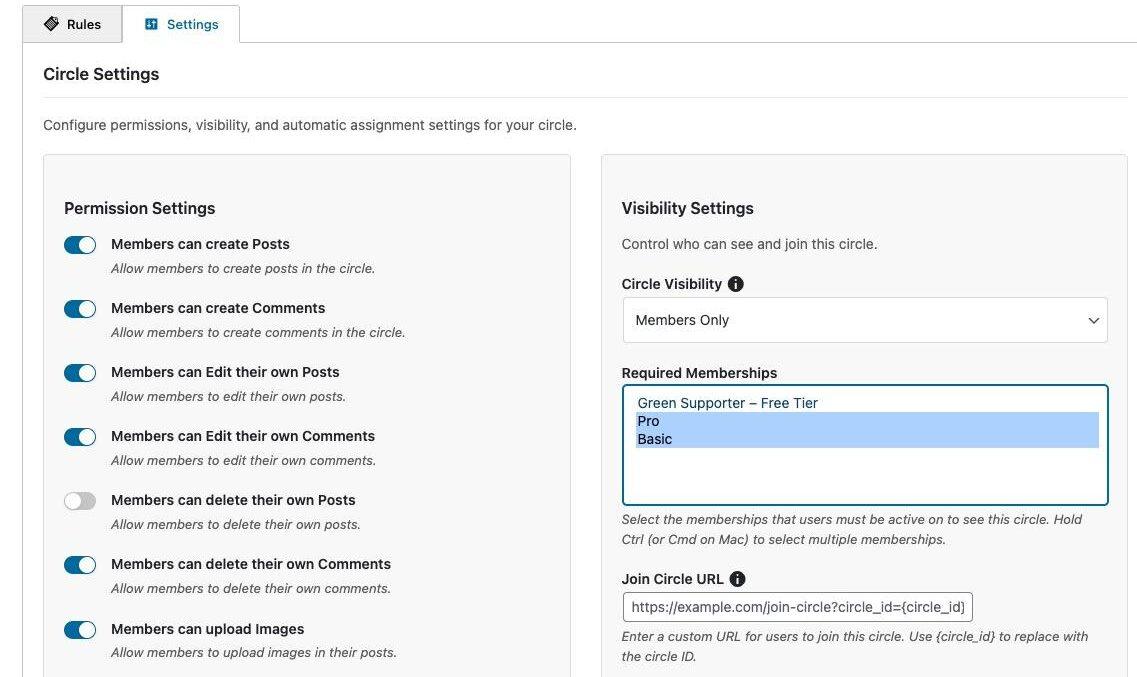This screenshot has width=1137, height=677.
Task: Toggle Members can Edit their own Posts
Action: tap(80, 373)
